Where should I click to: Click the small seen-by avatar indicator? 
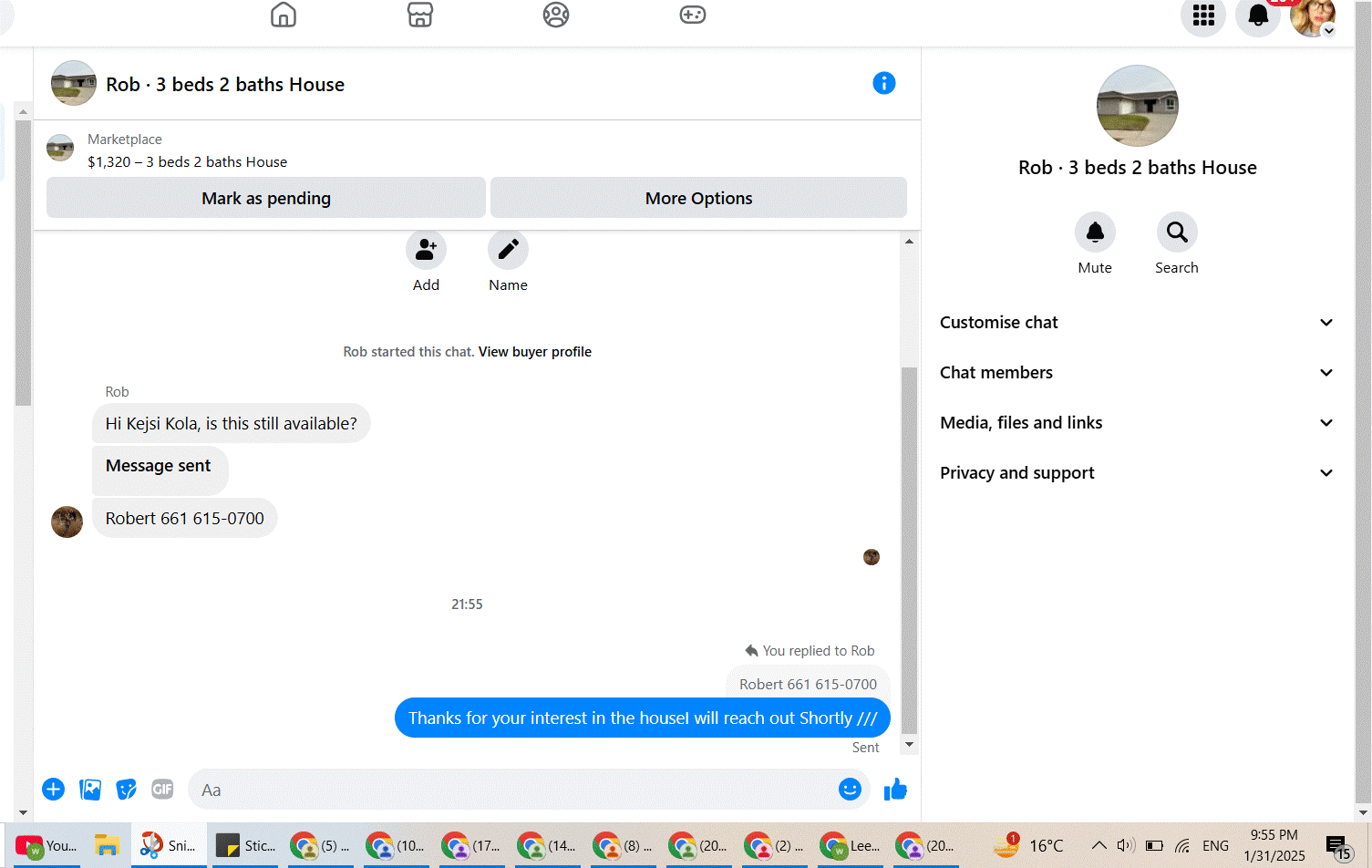[872, 557]
